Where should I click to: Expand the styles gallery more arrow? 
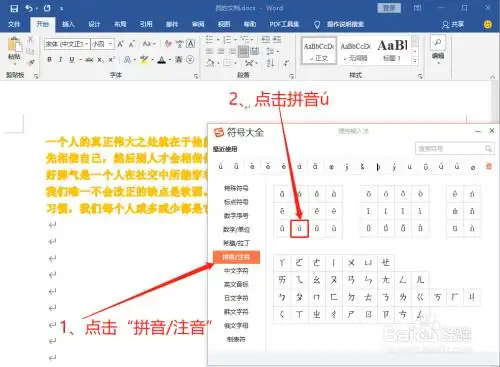click(x=415, y=61)
